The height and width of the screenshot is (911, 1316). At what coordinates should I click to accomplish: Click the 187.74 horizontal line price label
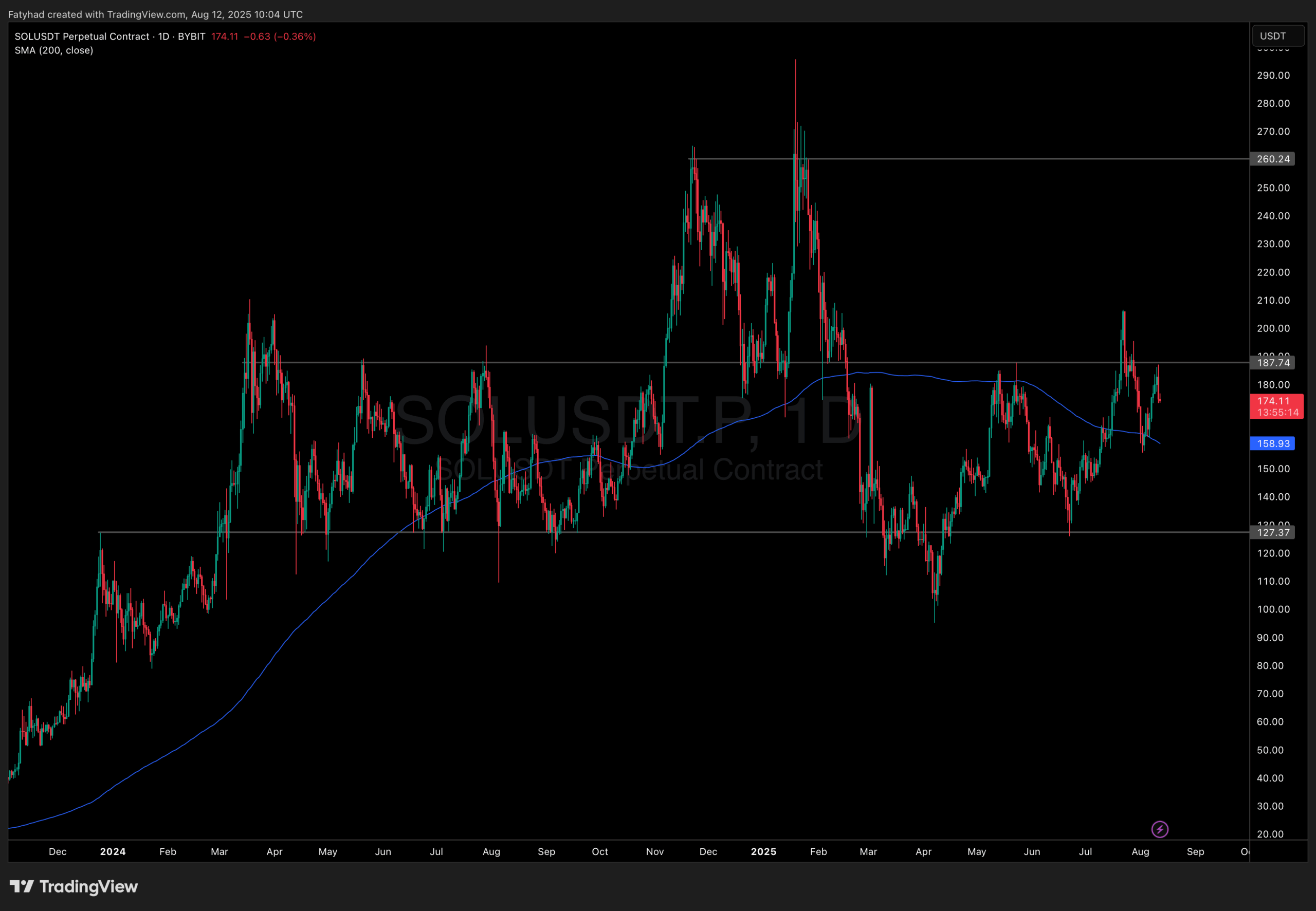1272,362
